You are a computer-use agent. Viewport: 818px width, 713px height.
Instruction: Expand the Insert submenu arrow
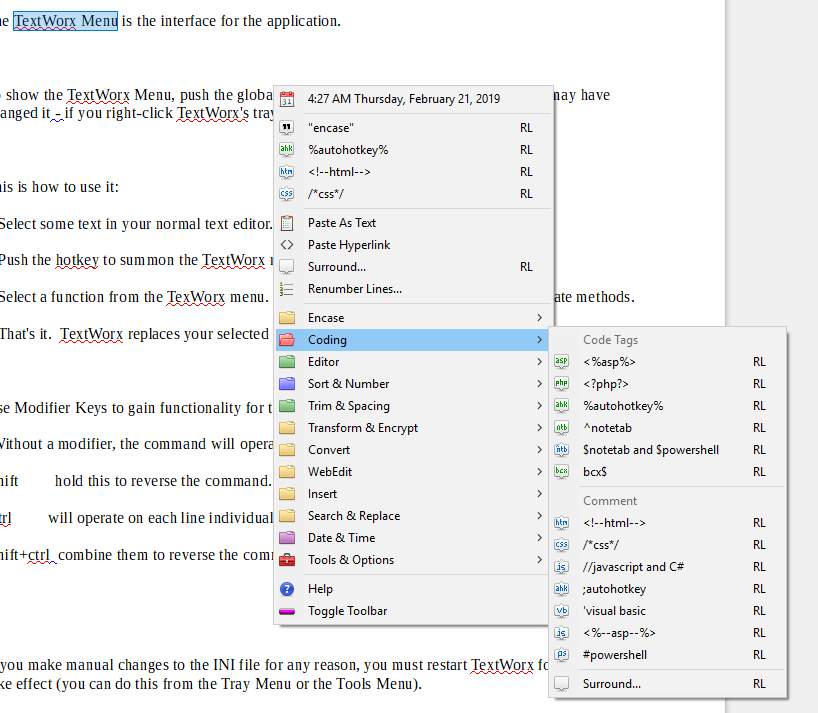pos(539,493)
